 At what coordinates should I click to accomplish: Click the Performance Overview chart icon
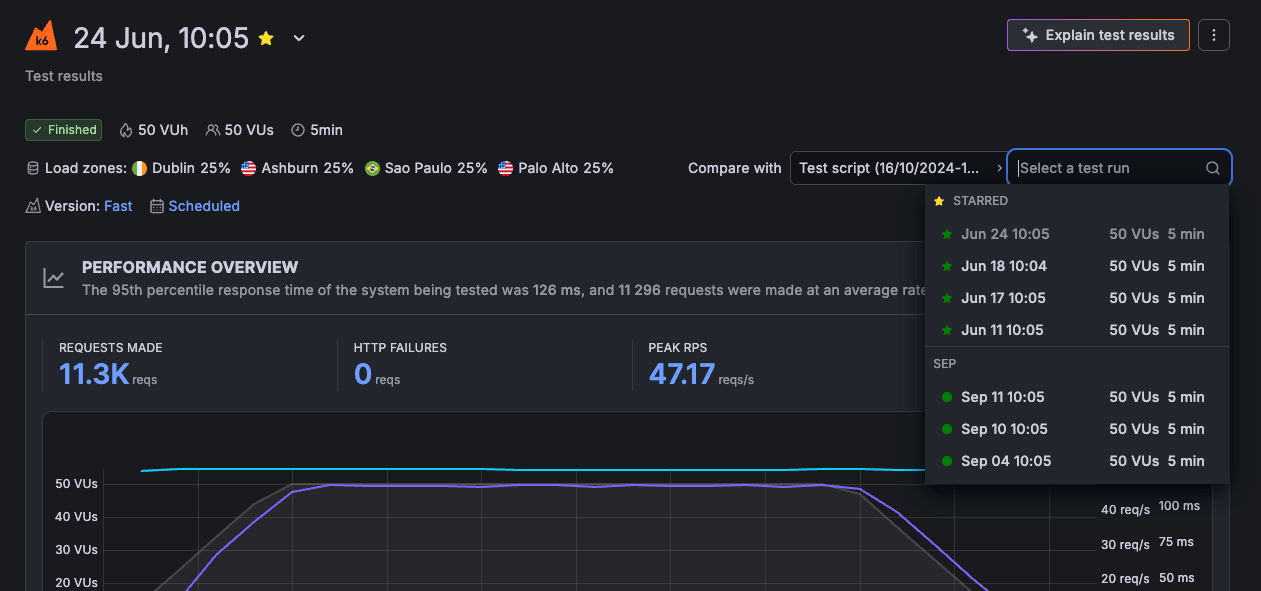[x=54, y=278]
